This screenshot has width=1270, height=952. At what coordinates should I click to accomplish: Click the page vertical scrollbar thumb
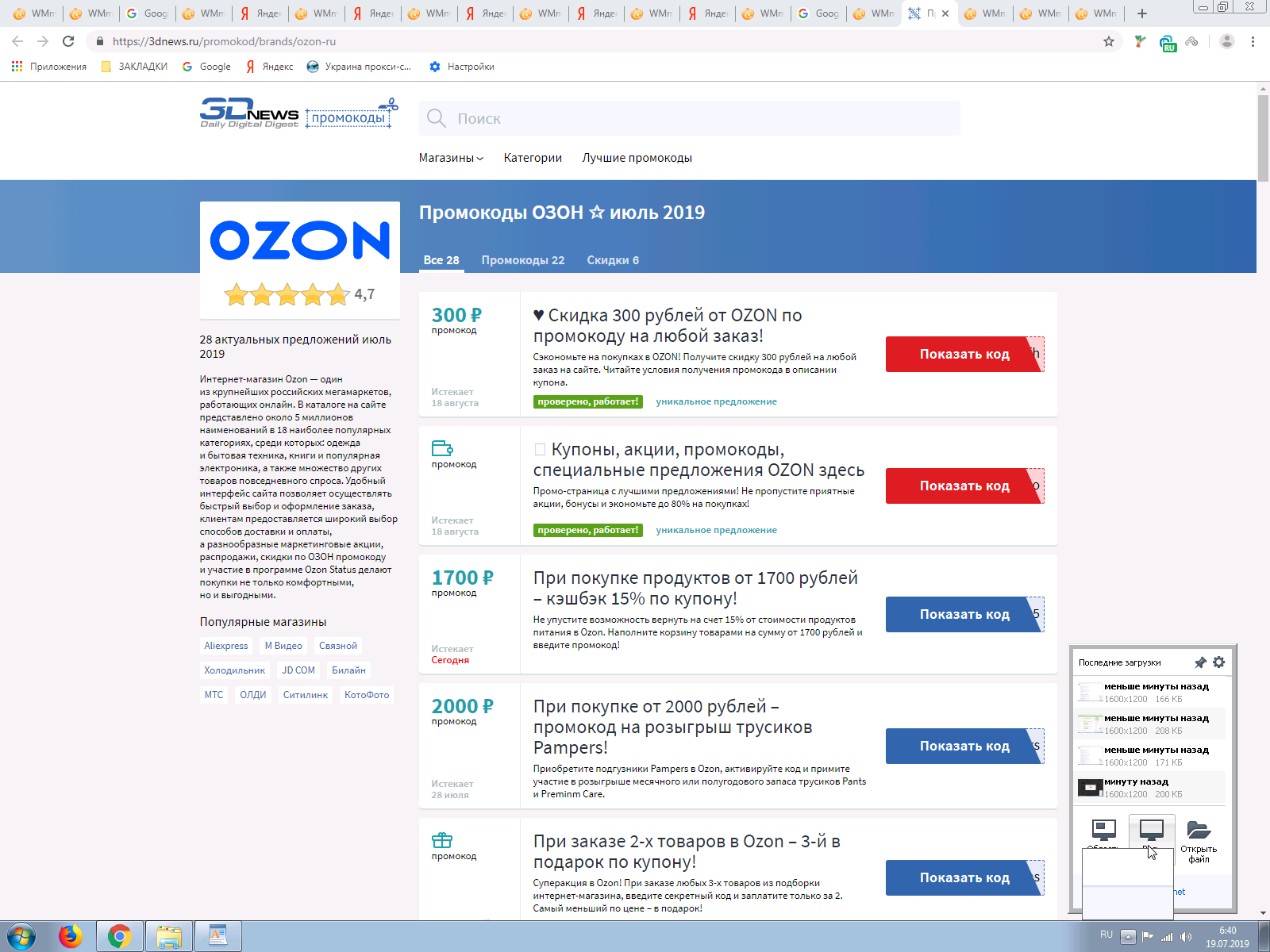click(x=1263, y=138)
